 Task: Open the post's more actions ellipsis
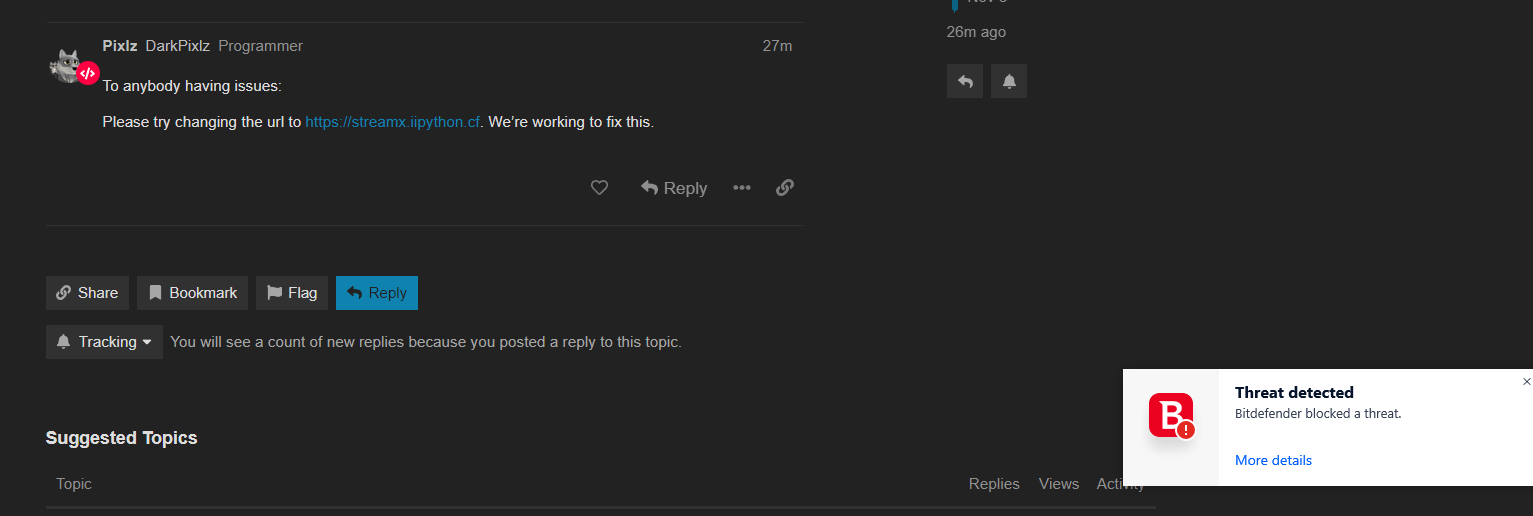tap(741, 188)
